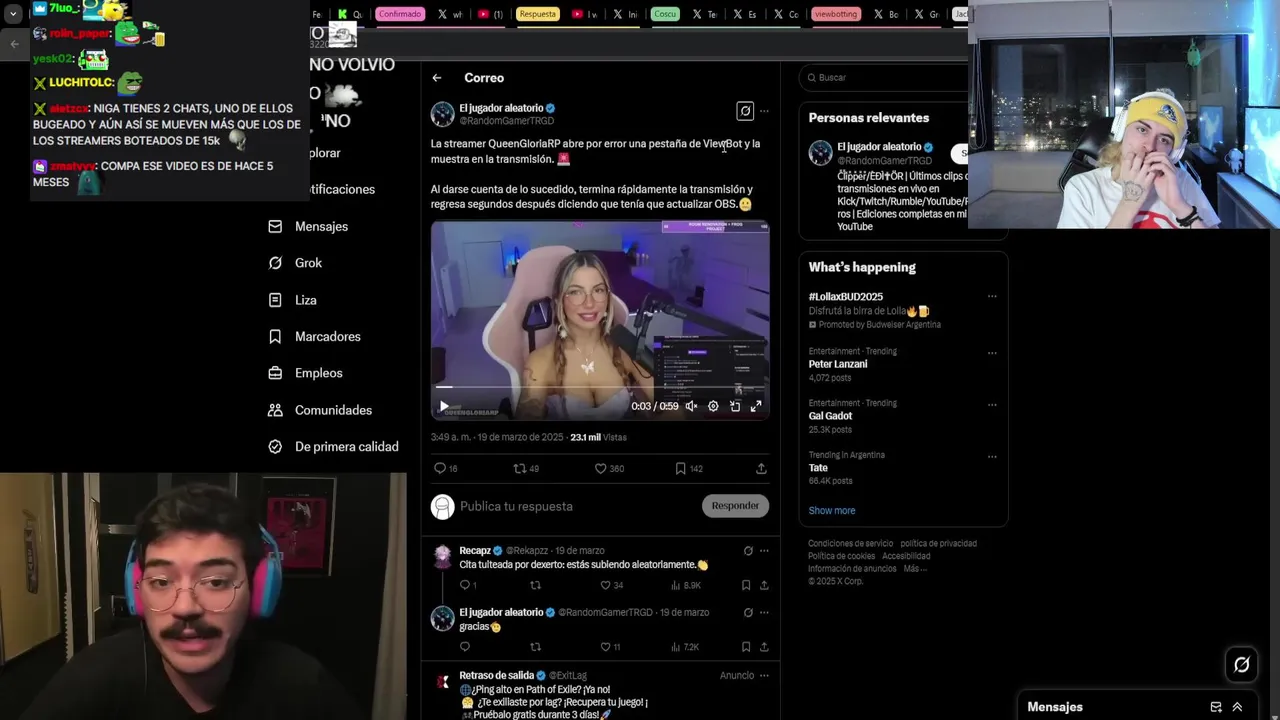Open the Peter Lanzani trend
Viewport: 1280px width, 720px height.
point(838,364)
